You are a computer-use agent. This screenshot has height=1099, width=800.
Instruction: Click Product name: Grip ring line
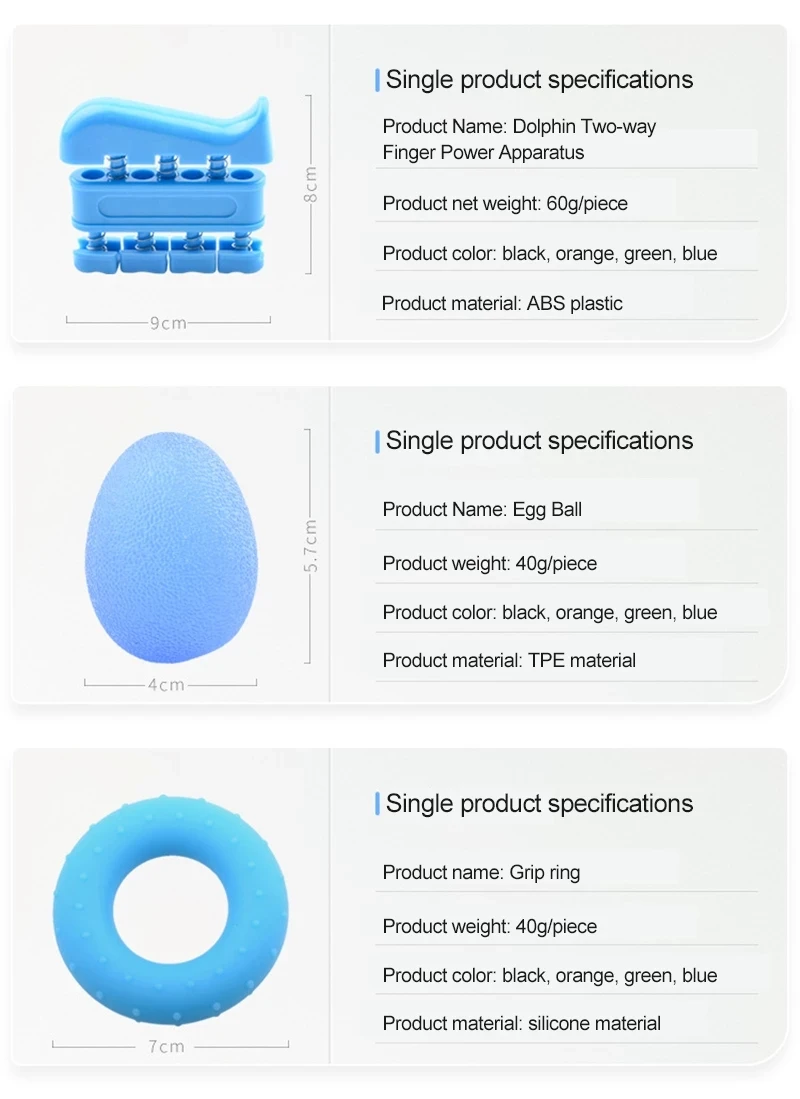tap(481, 873)
